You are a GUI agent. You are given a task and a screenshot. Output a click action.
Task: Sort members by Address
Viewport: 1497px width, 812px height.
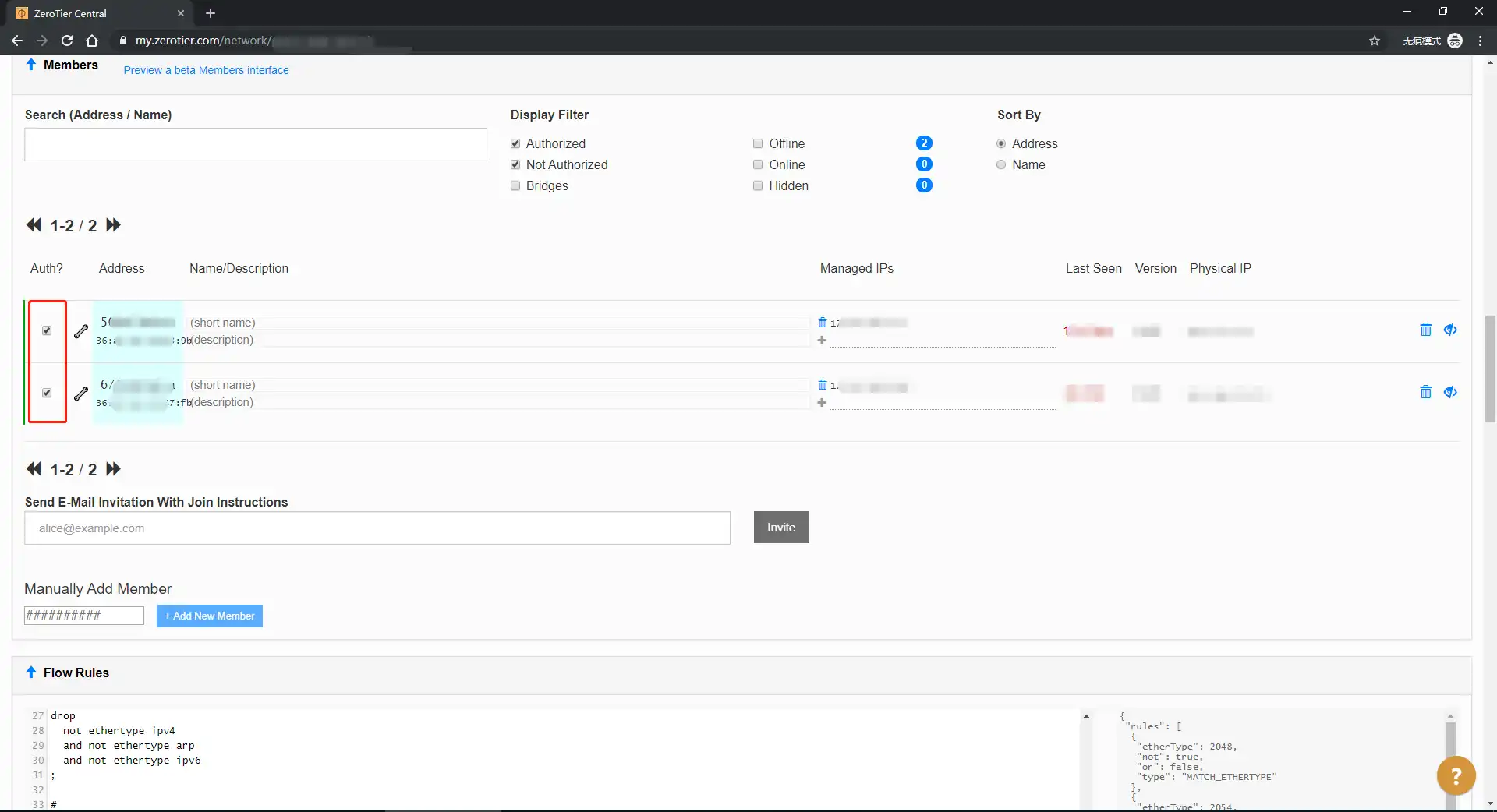1001,143
